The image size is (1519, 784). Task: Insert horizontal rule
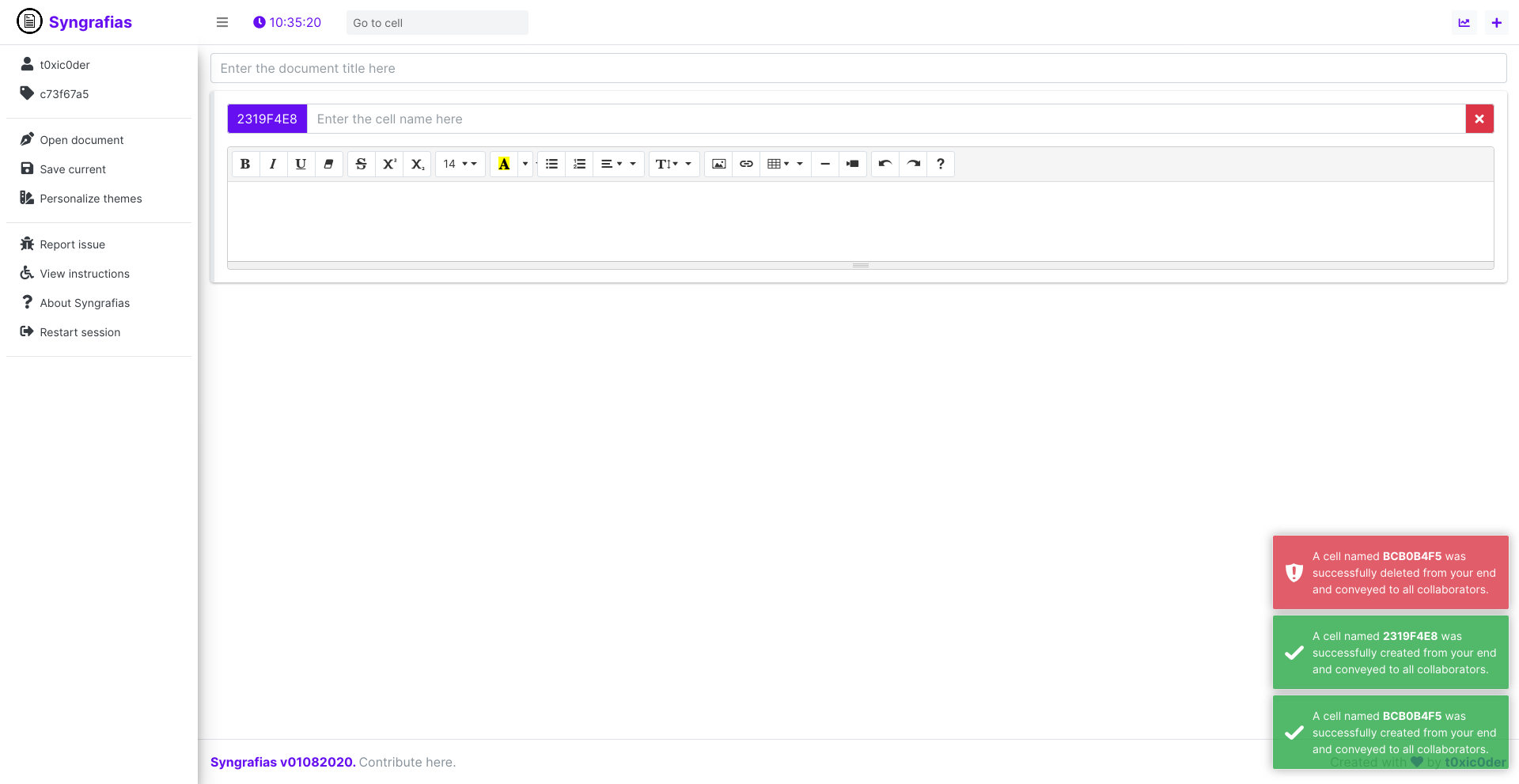tap(825, 164)
